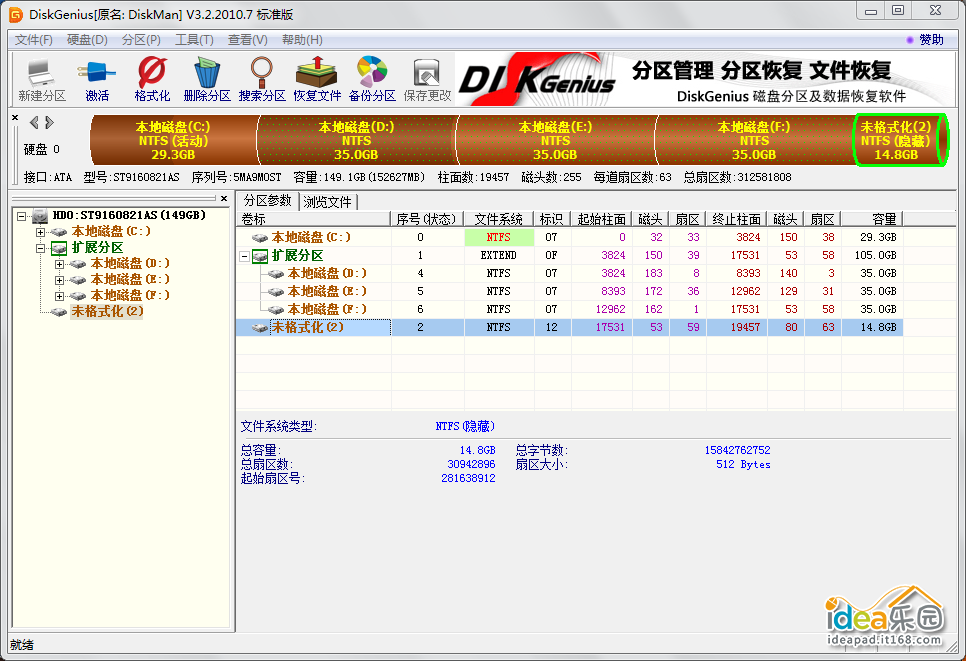This screenshot has height=661, width=966.
Task: Switch to the 分区参数 tab
Action: coord(267,201)
